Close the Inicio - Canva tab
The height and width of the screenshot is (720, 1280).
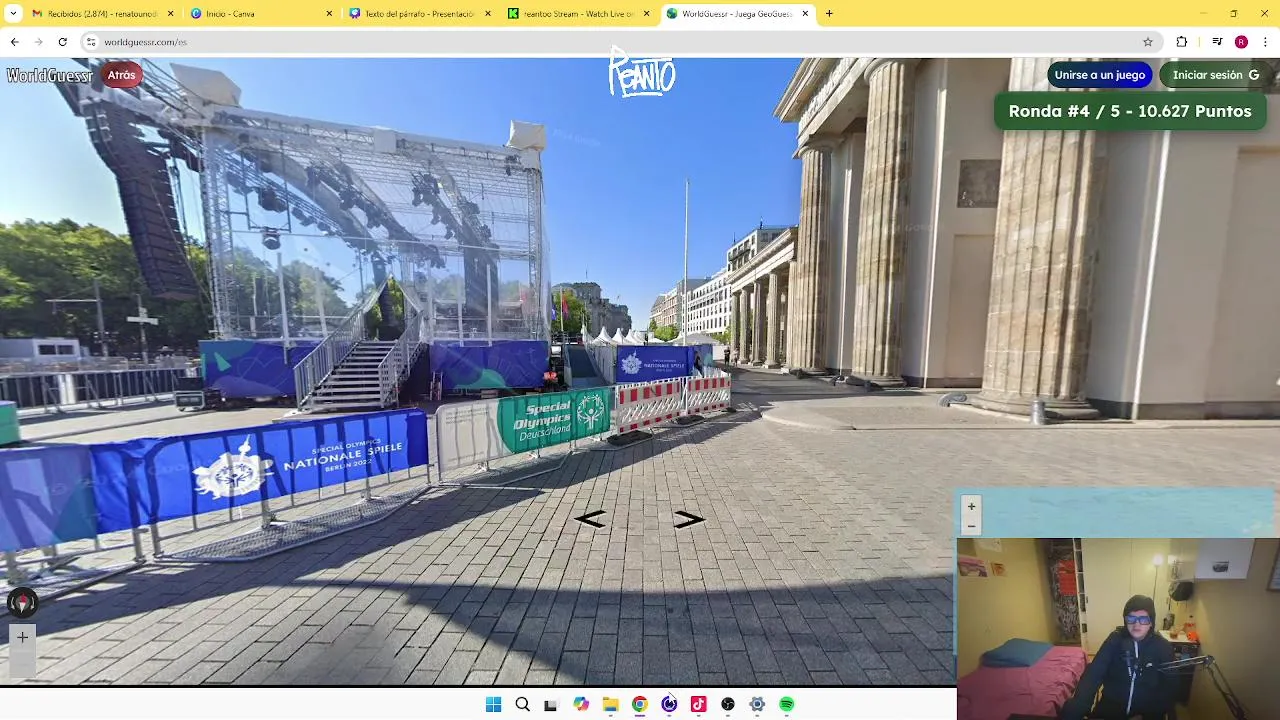pyautogui.click(x=329, y=14)
